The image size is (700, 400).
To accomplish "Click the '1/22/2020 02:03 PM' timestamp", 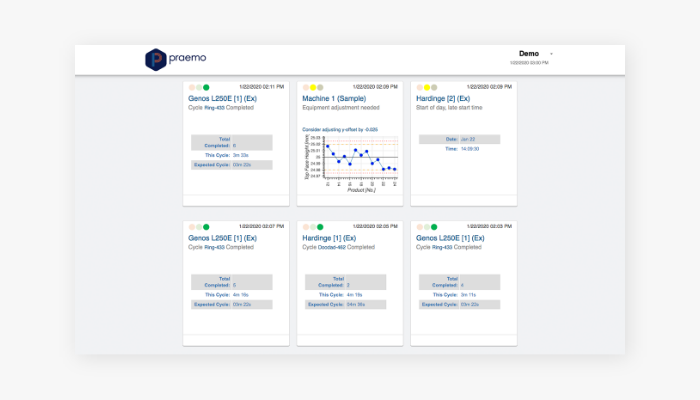I will point(489,227).
